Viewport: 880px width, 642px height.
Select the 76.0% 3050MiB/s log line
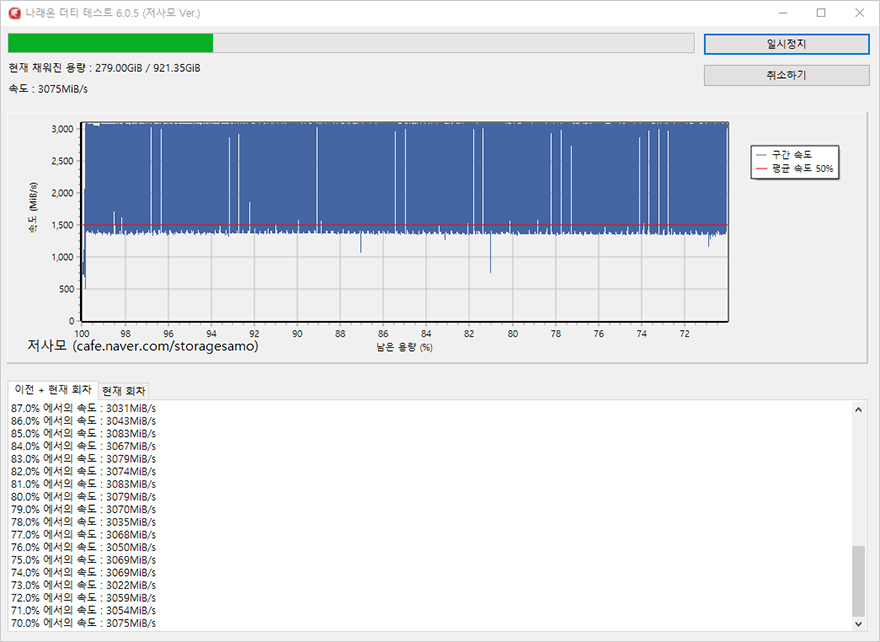click(x=83, y=547)
